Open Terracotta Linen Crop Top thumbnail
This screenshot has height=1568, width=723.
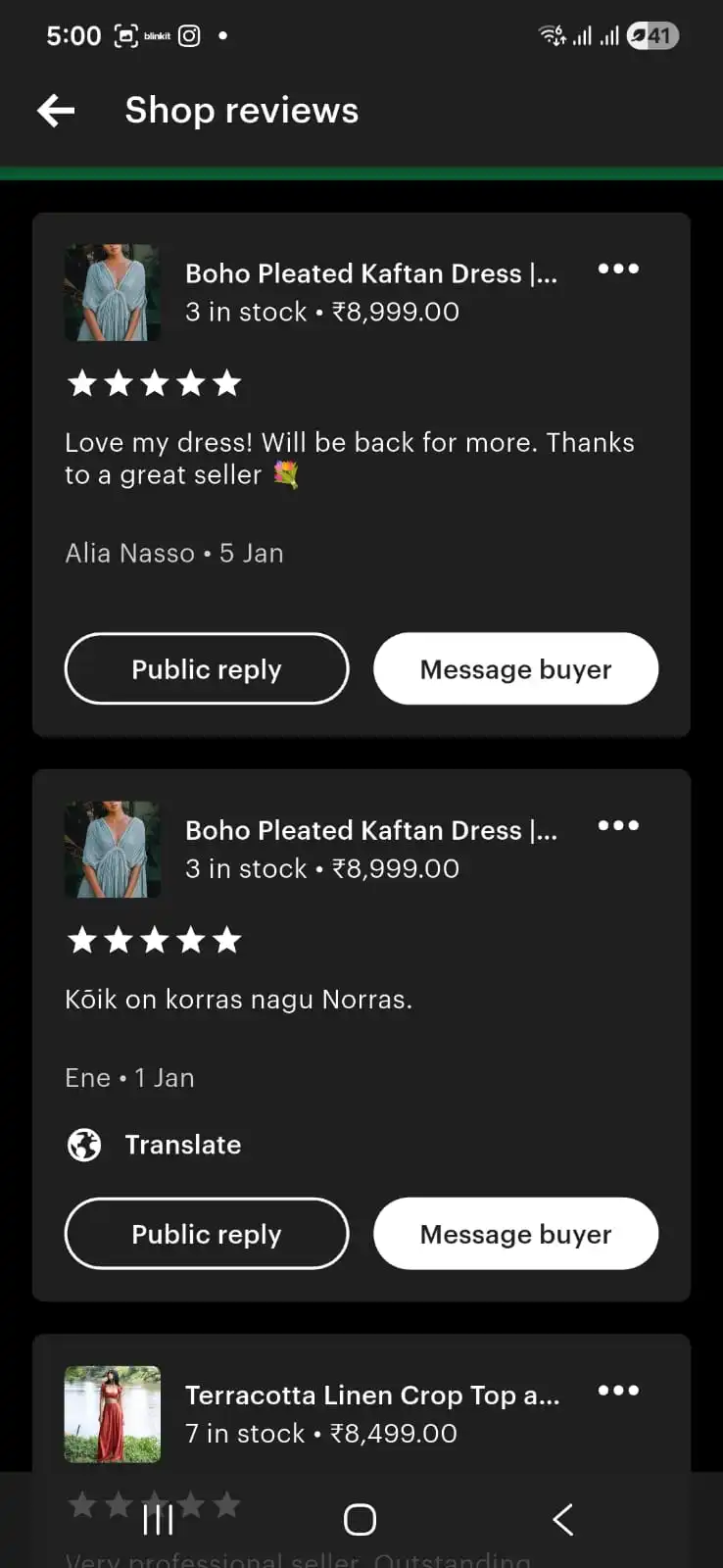[x=113, y=1414]
